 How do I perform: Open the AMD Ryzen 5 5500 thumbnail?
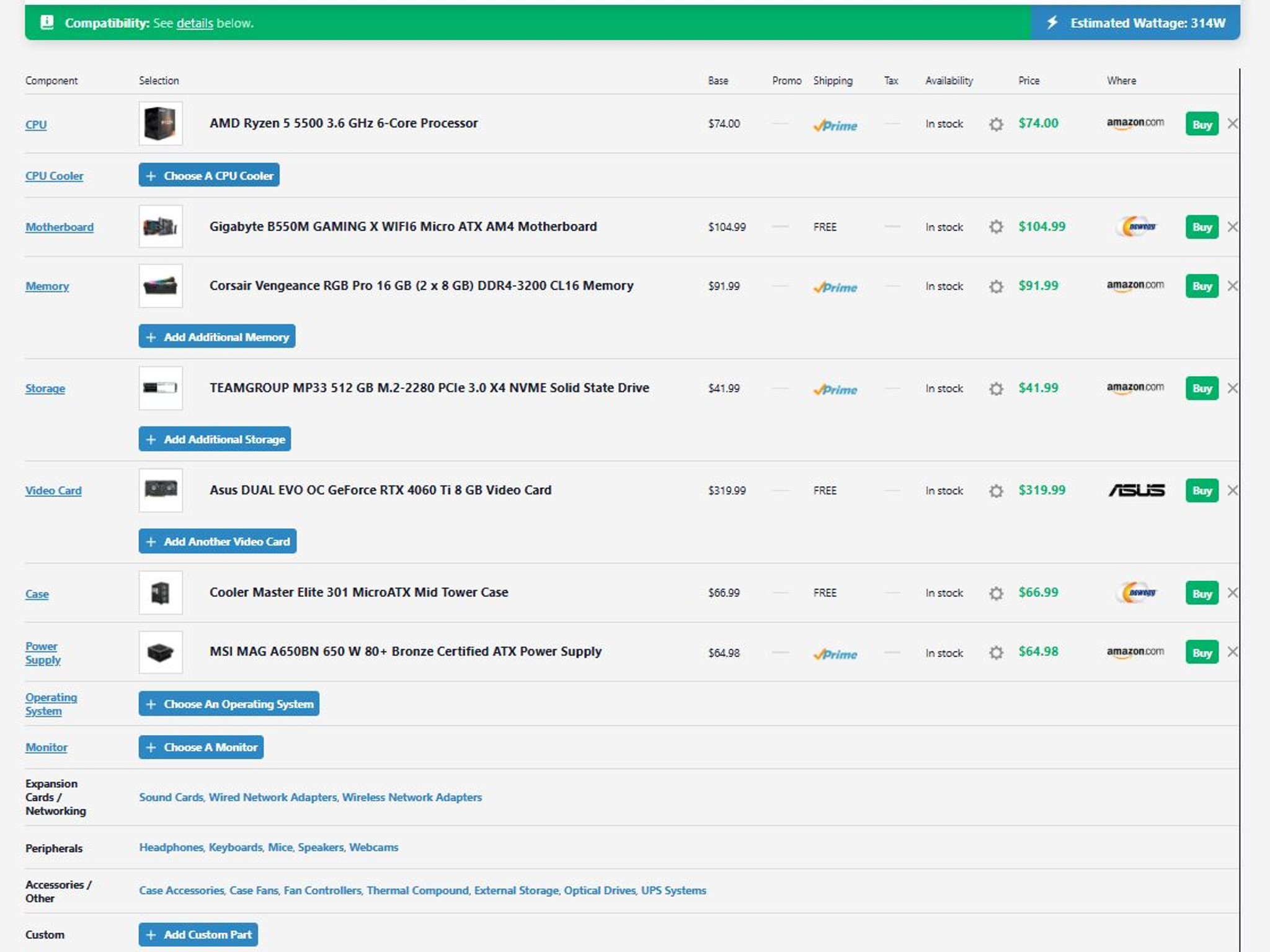pos(161,123)
